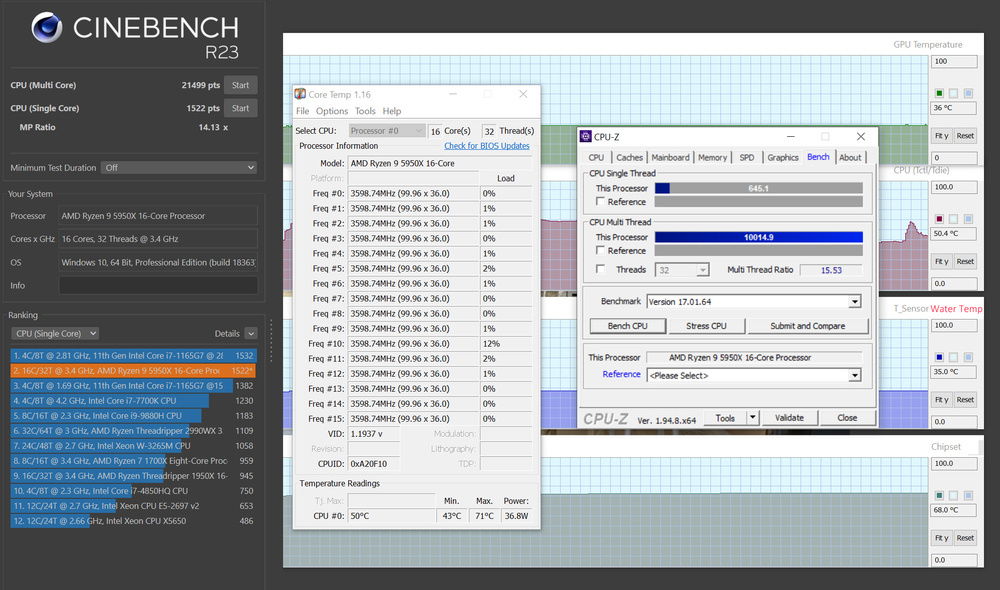Open the arrow next to CPU-Z Tools button
Screen dimensions: 1000x590
(753, 418)
